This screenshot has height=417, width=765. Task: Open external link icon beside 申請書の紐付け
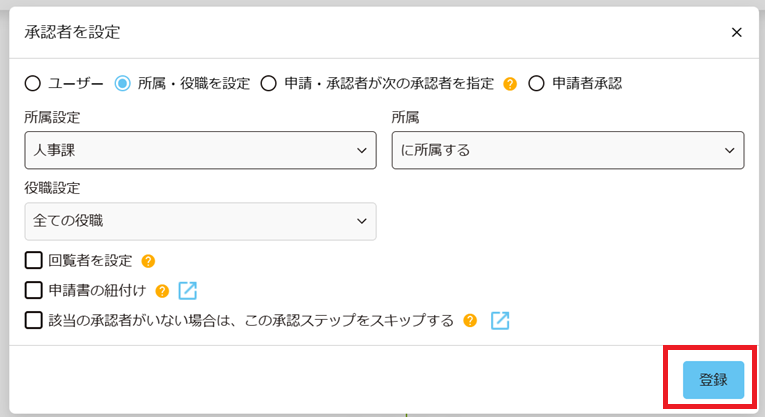187,291
